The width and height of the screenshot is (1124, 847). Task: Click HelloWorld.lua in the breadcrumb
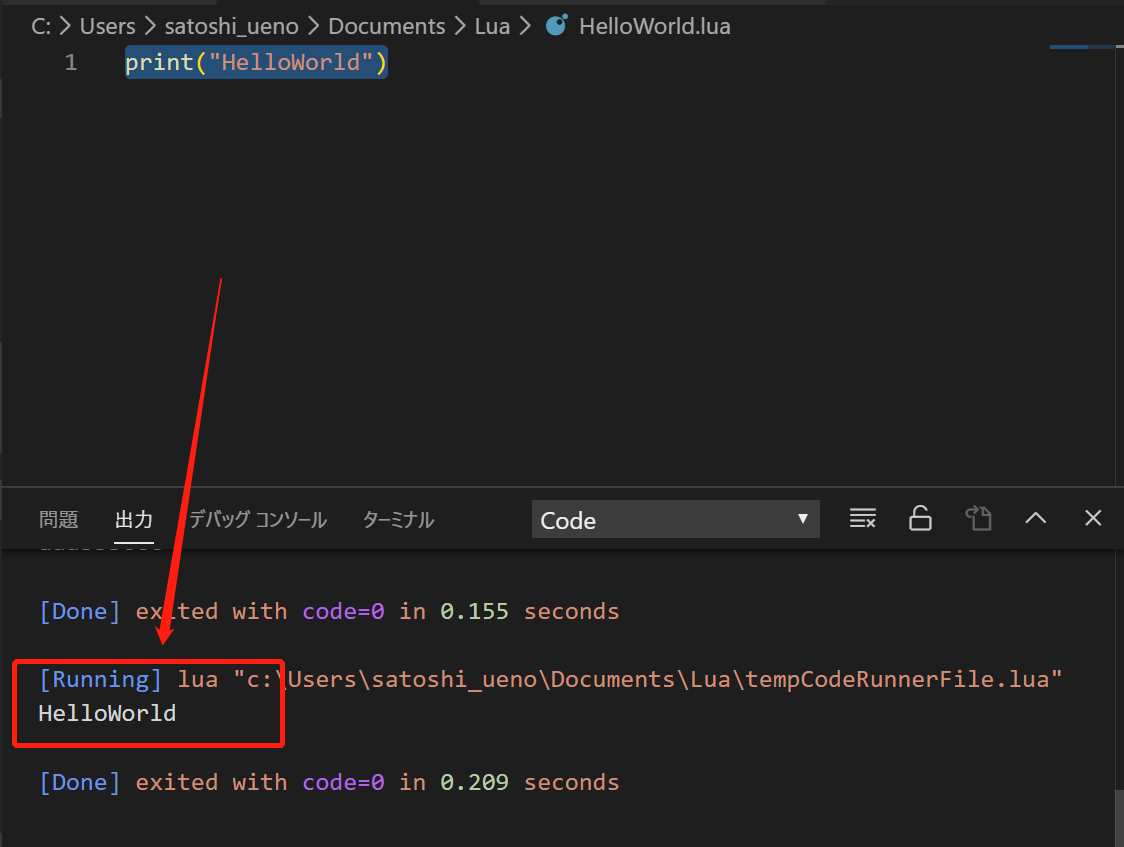pos(654,26)
